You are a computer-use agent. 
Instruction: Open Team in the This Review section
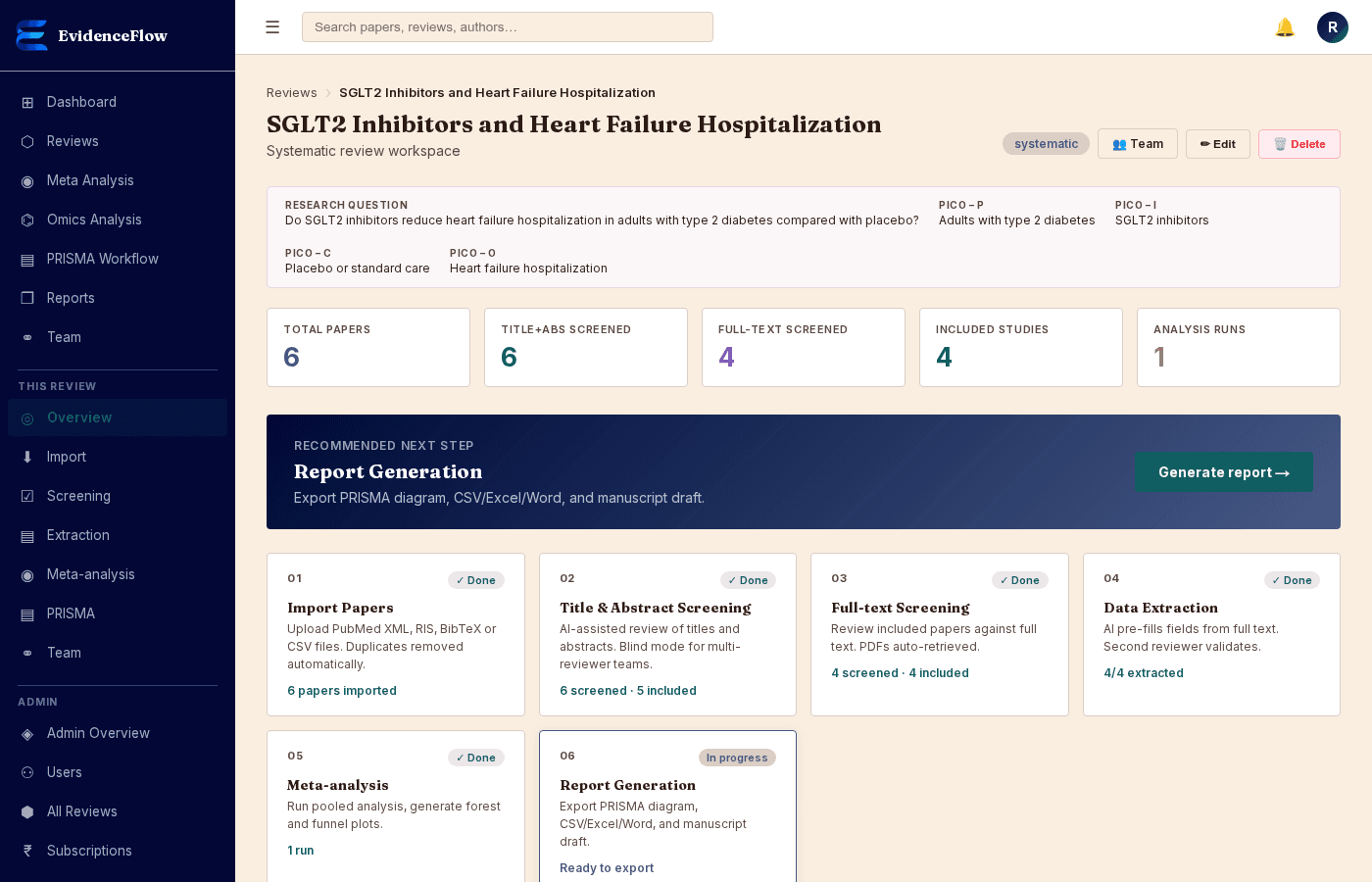click(118, 653)
